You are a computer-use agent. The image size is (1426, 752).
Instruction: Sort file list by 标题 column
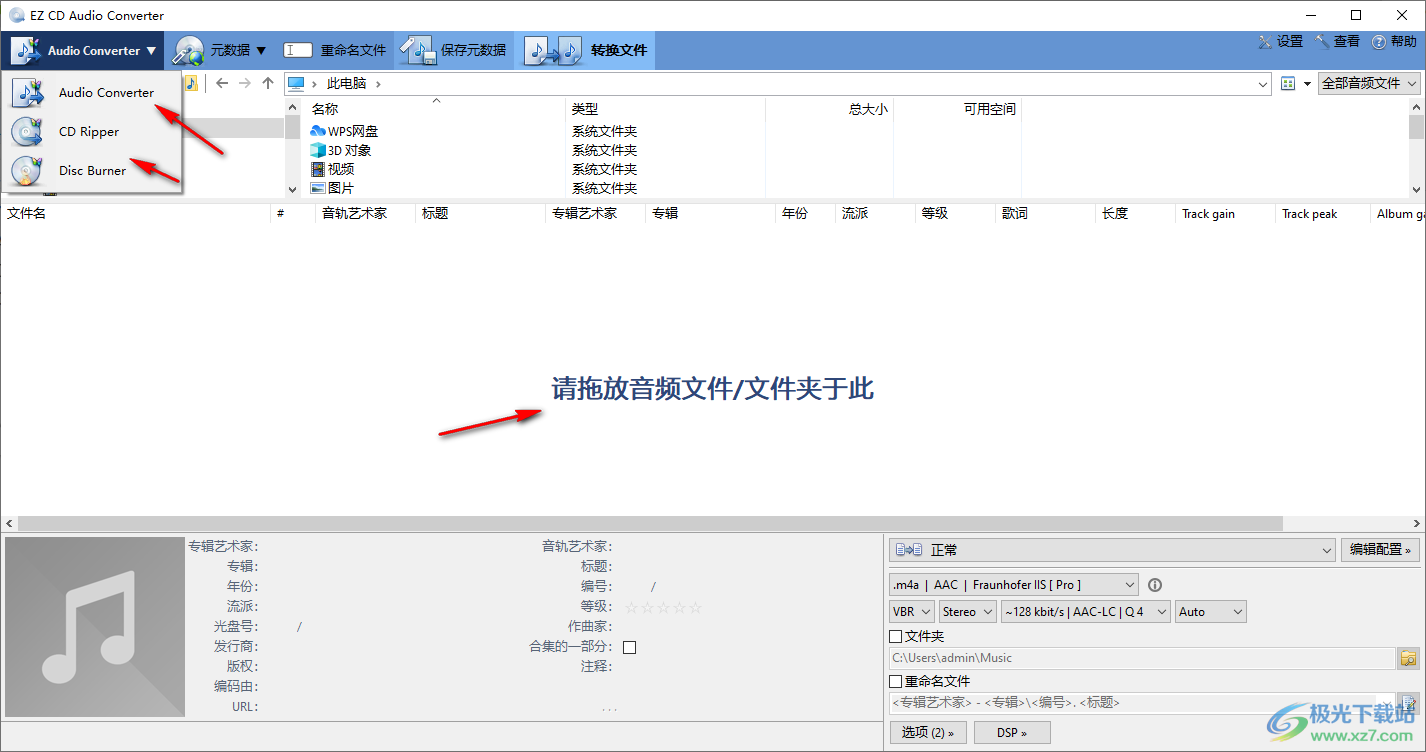480,213
